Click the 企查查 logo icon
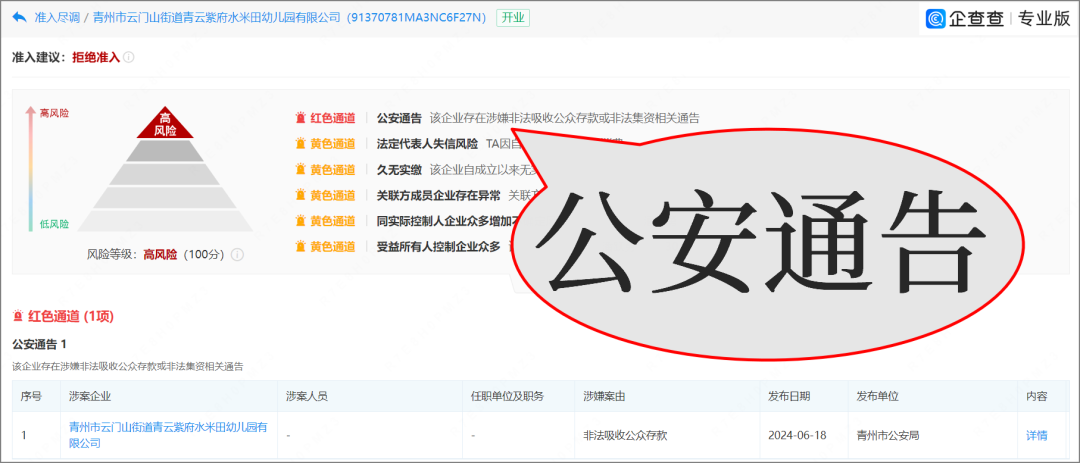The width and height of the screenshot is (1080, 463). [x=937, y=19]
